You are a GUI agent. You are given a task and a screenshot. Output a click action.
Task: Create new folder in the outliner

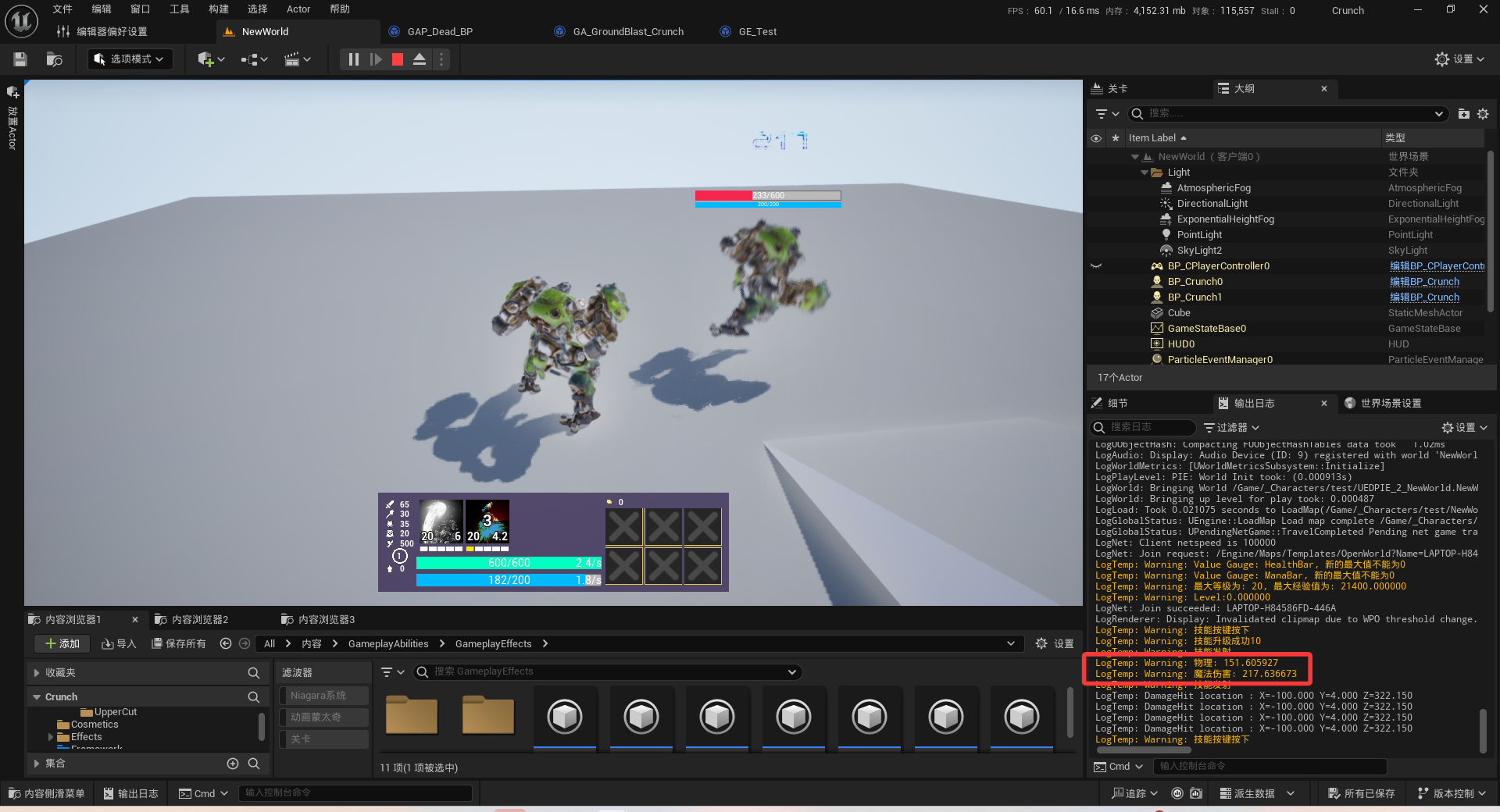pos(1463,114)
